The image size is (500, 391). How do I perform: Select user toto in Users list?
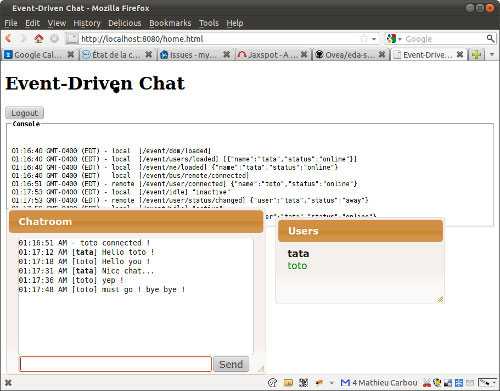click(297, 266)
